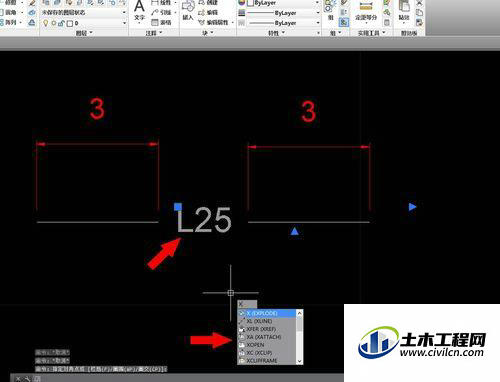Click the dynamic input box showing X
The height and width of the screenshot is (382, 500).
tap(247, 304)
